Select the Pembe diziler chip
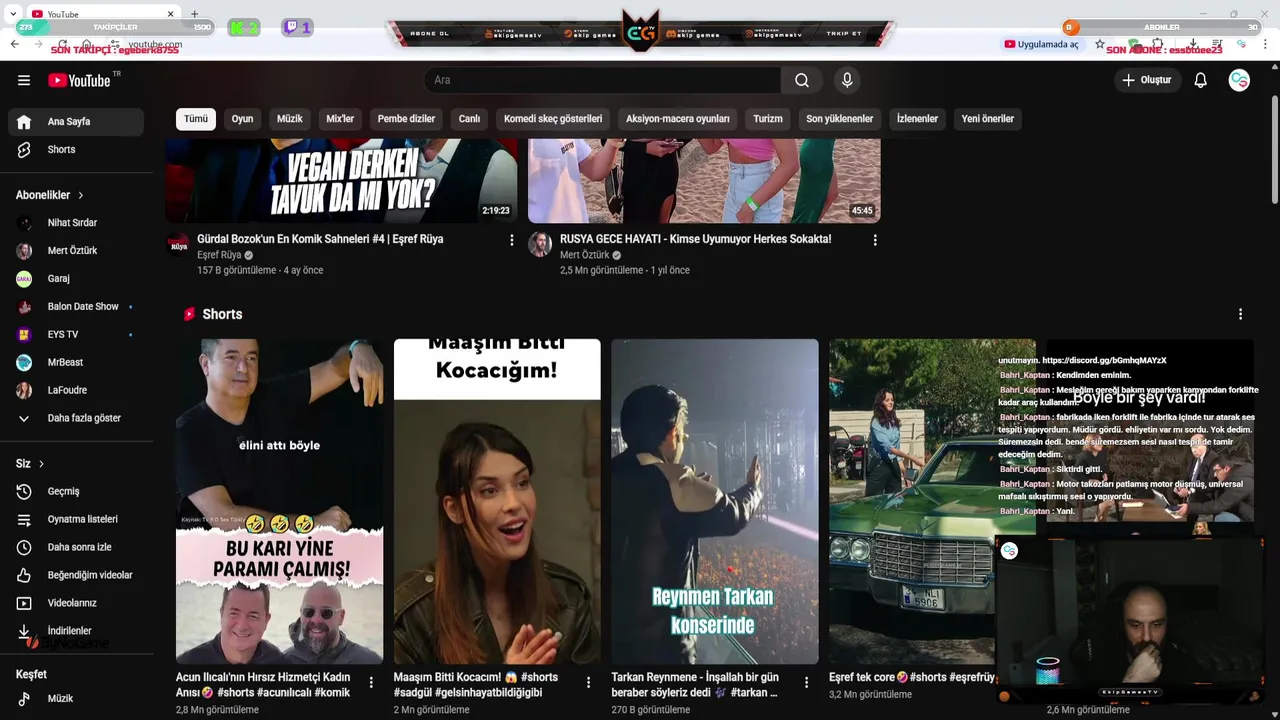This screenshot has height=720, width=1280. click(x=406, y=119)
